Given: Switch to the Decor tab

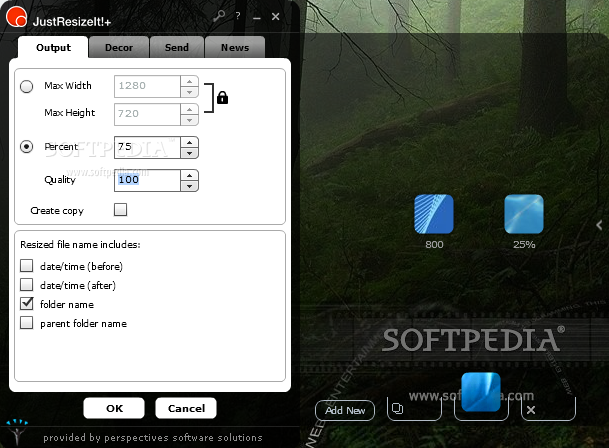Looking at the screenshot, I should tap(119, 47).
